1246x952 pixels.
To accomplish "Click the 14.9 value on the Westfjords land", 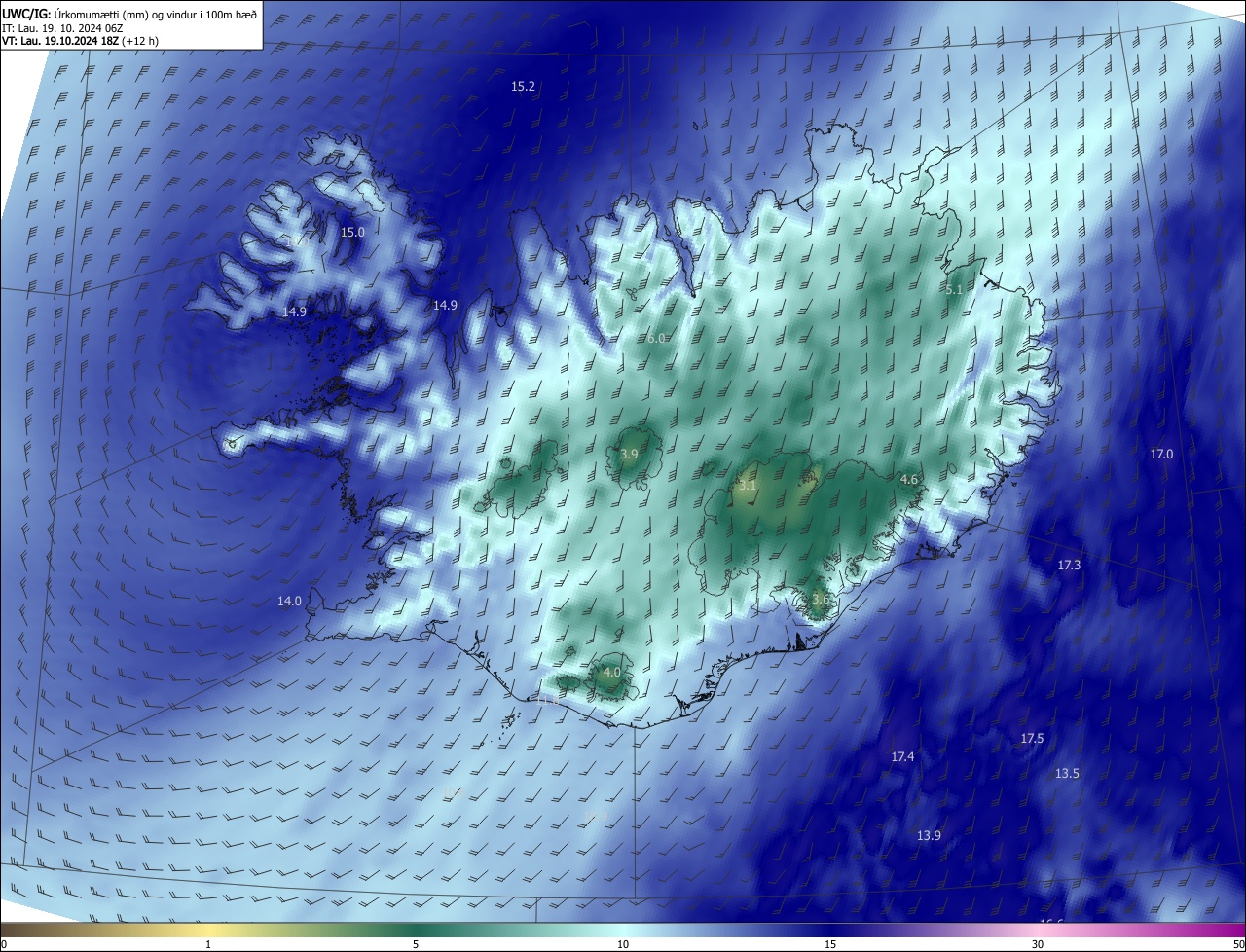I will click(x=295, y=312).
